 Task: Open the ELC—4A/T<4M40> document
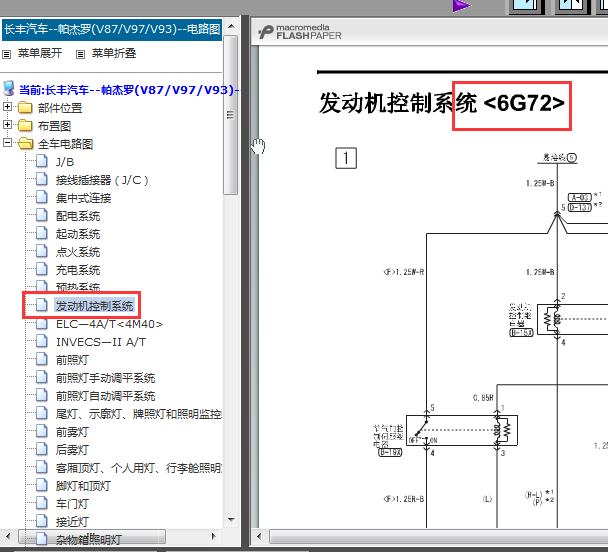pos(109,324)
